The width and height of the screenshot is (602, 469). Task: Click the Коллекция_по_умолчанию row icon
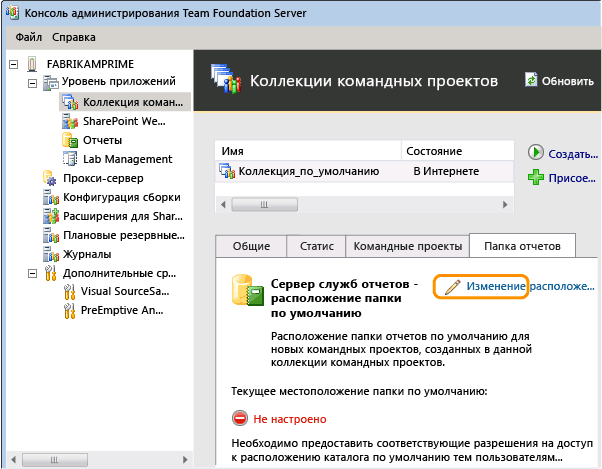click(x=227, y=171)
